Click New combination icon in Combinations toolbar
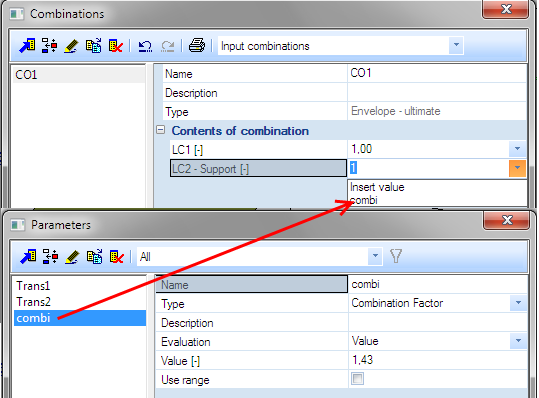The image size is (539, 398). [27, 46]
